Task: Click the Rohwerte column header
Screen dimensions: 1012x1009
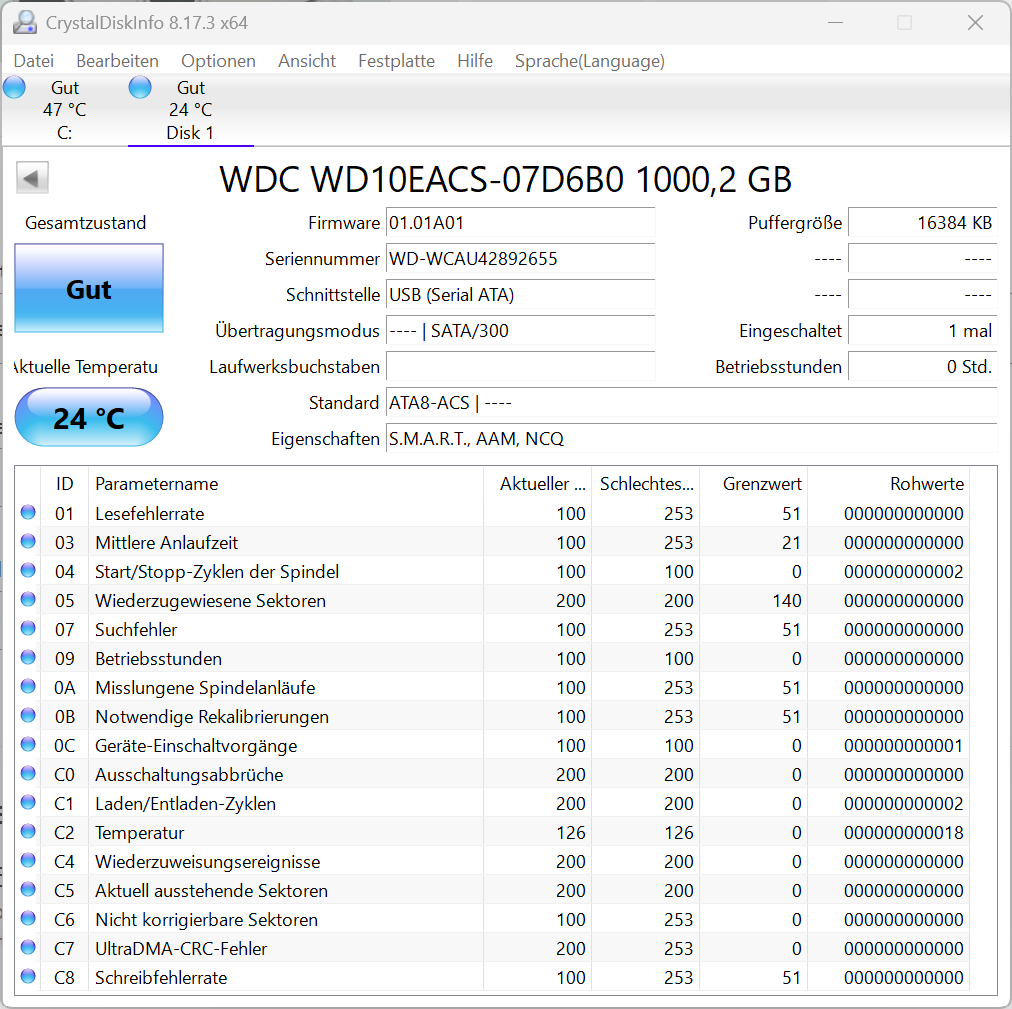Action: pos(889,484)
